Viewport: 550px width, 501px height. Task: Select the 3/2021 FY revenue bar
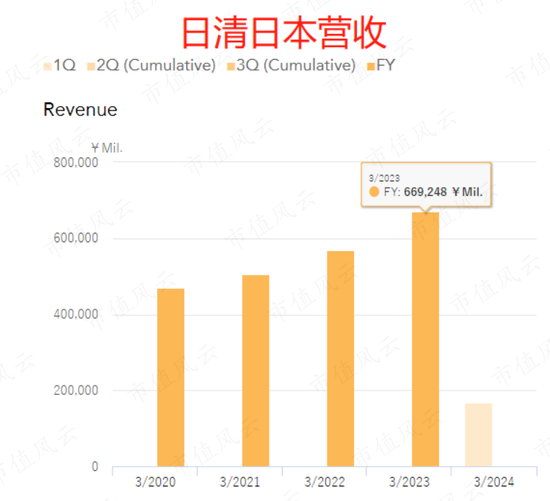coord(256,370)
